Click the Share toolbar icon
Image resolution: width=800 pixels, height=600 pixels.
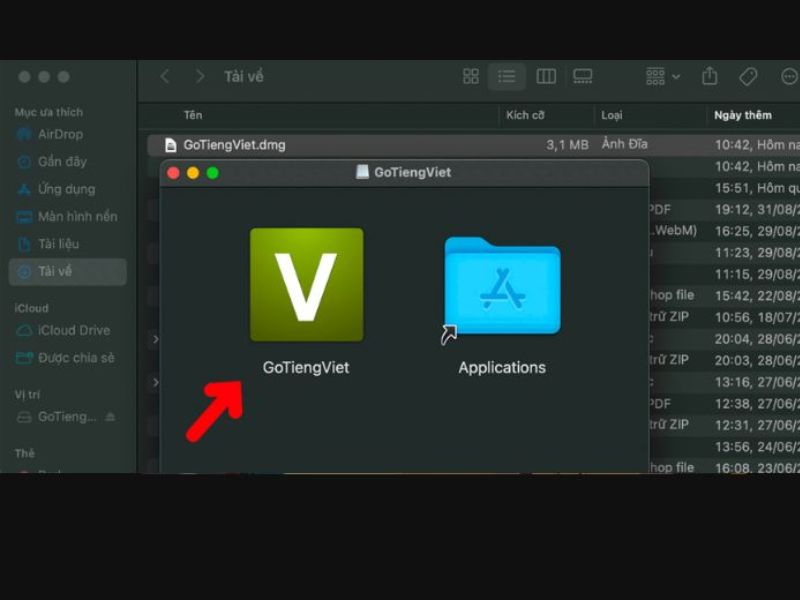tap(710, 76)
